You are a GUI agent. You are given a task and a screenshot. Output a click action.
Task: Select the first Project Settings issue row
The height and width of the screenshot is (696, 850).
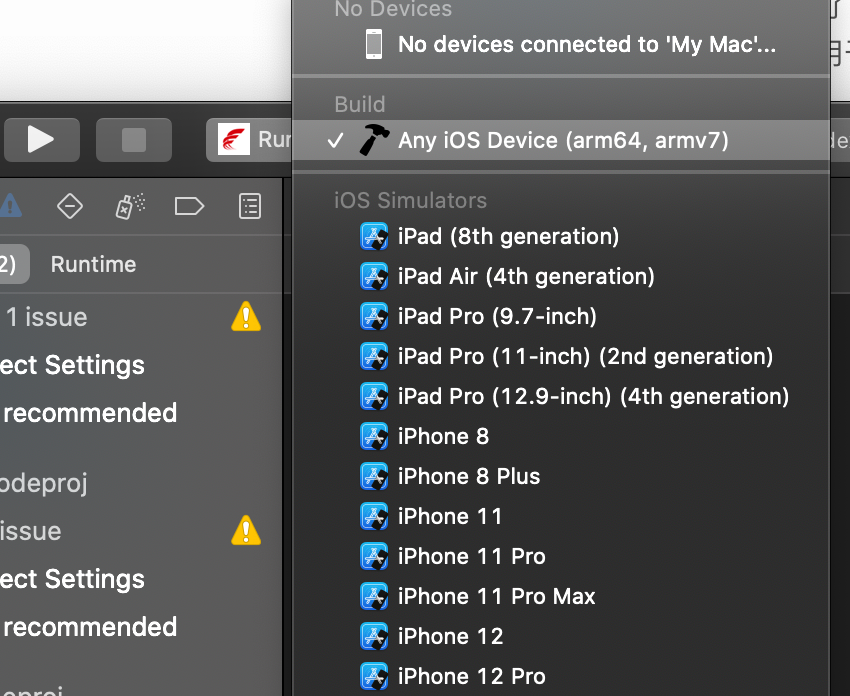73,365
